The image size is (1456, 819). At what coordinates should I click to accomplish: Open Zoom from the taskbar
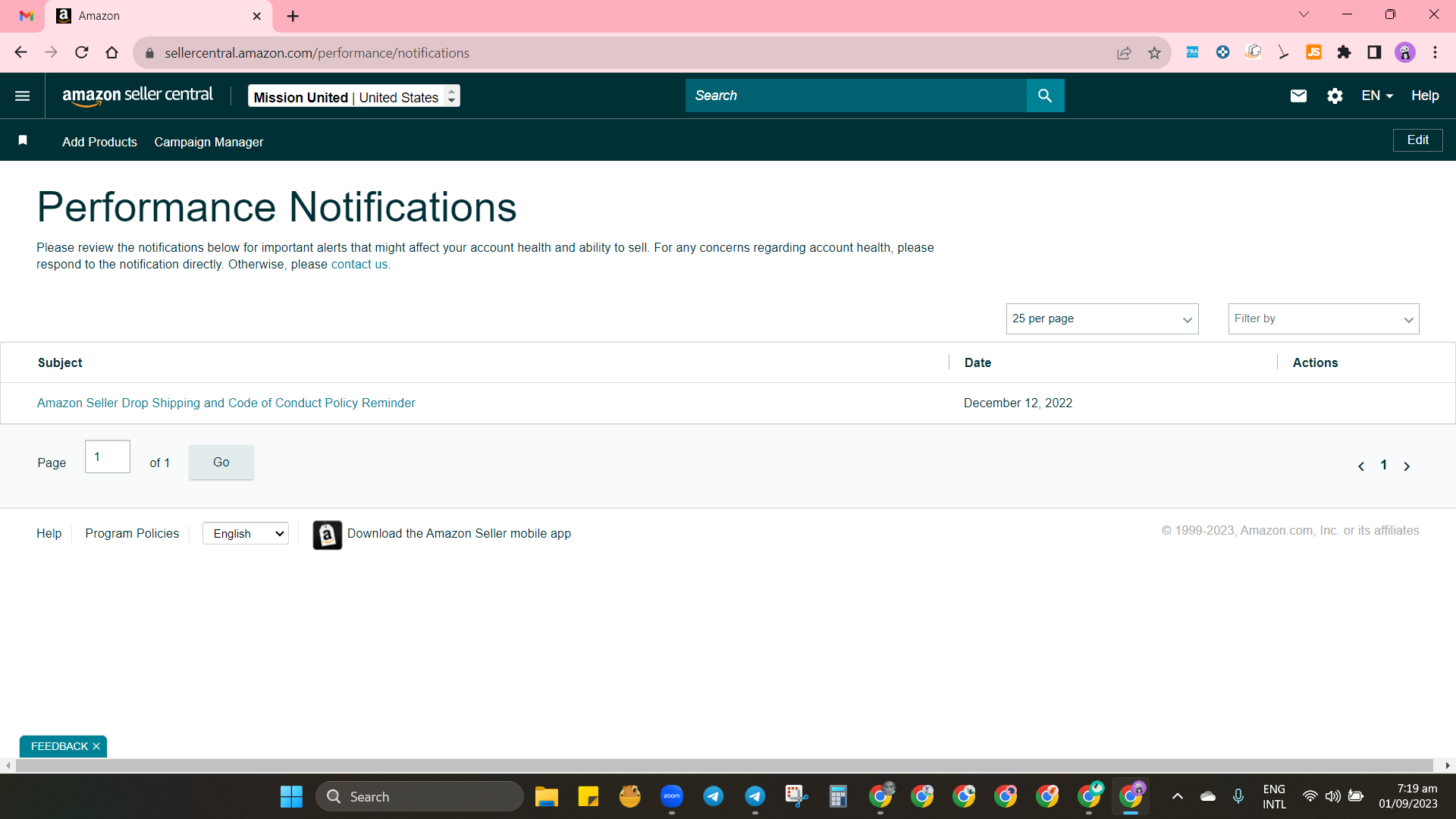pyautogui.click(x=672, y=796)
